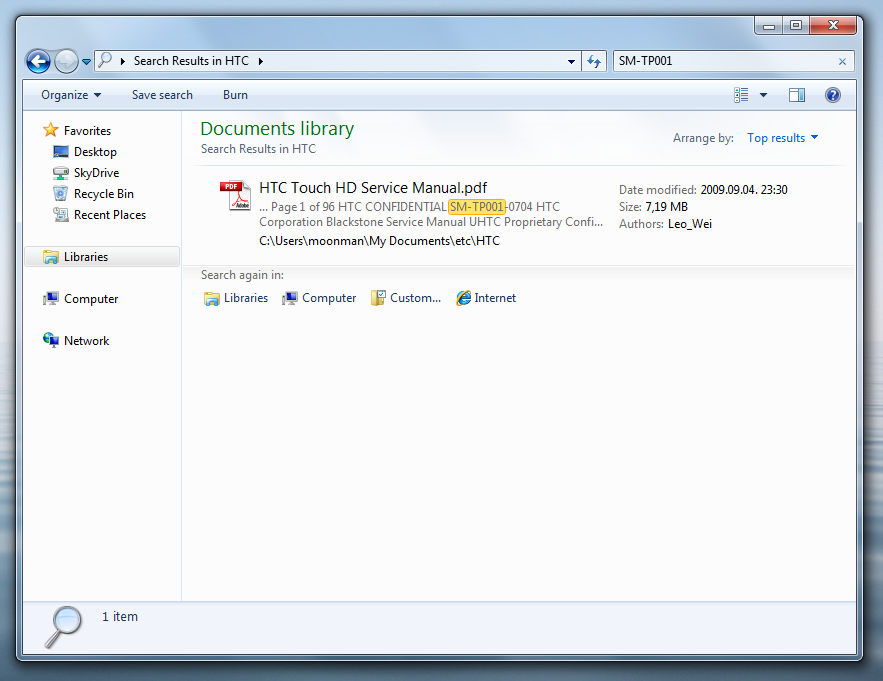Open recent pages dropdown beside Forward

(86, 61)
